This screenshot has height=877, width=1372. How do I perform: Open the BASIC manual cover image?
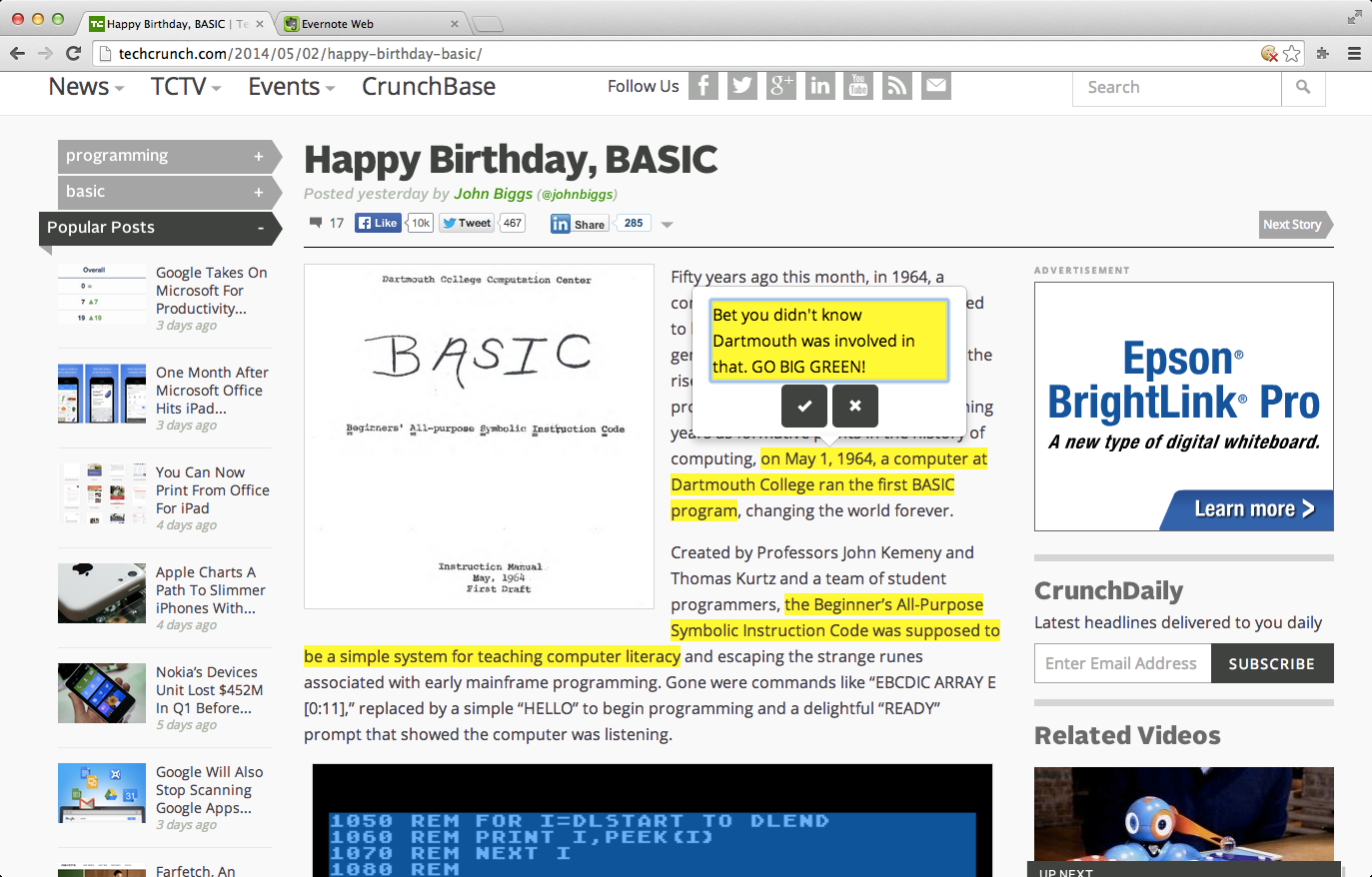(479, 437)
